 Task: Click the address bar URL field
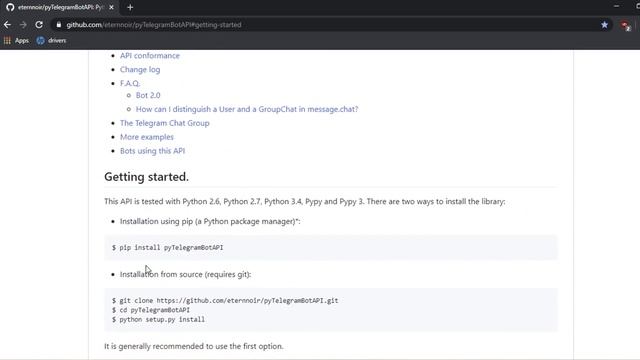(x=327, y=25)
